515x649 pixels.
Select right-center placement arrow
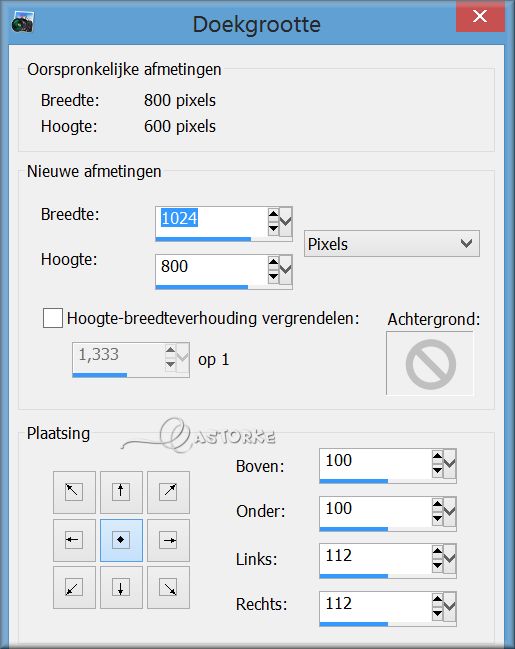point(168,540)
